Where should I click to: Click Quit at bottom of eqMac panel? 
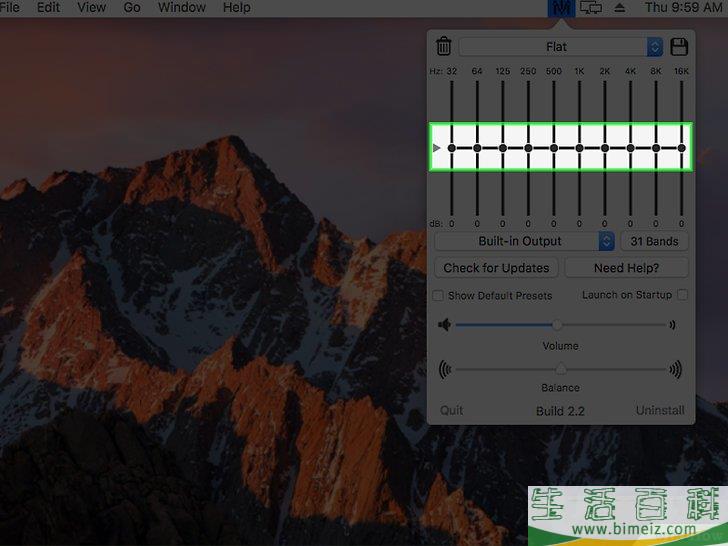click(x=452, y=411)
